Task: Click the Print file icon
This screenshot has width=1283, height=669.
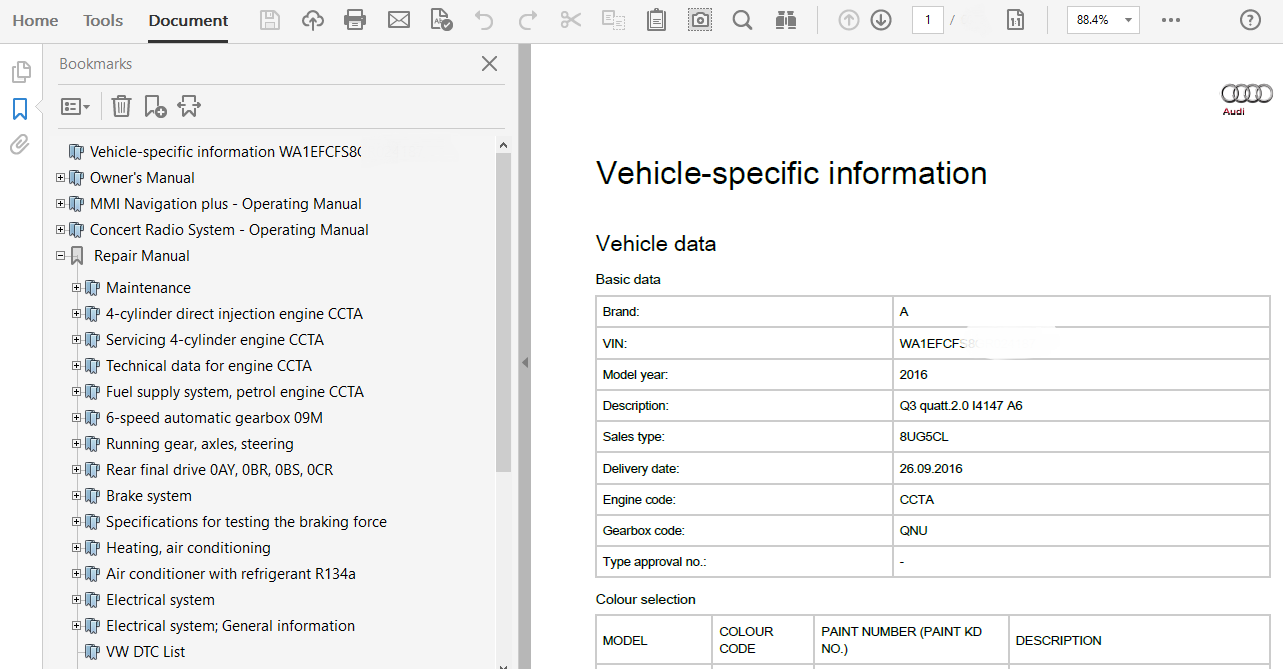Action: [355, 20]
